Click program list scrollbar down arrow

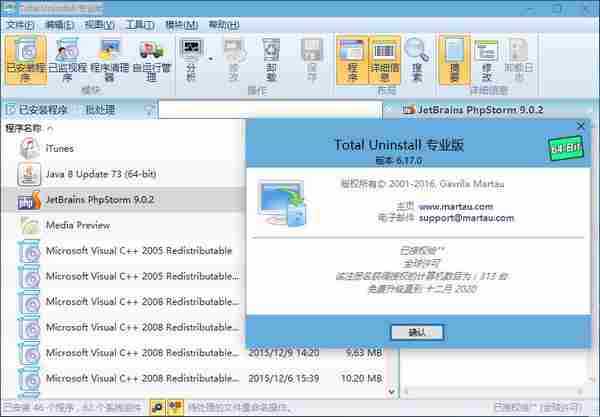click(391, 392)
